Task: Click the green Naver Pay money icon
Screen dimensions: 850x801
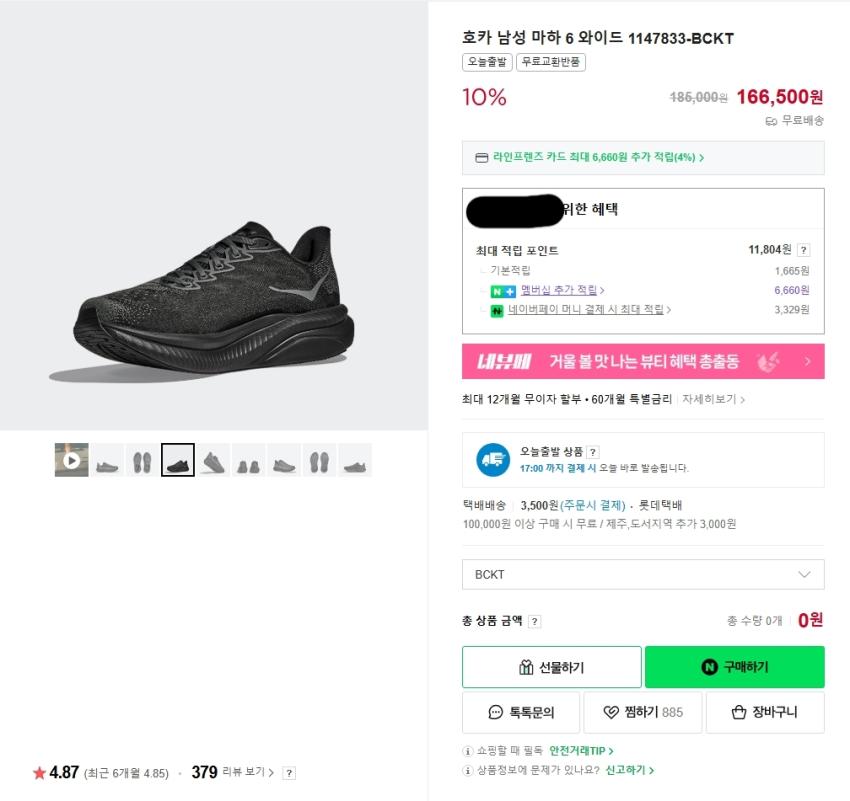Action: 496,310
